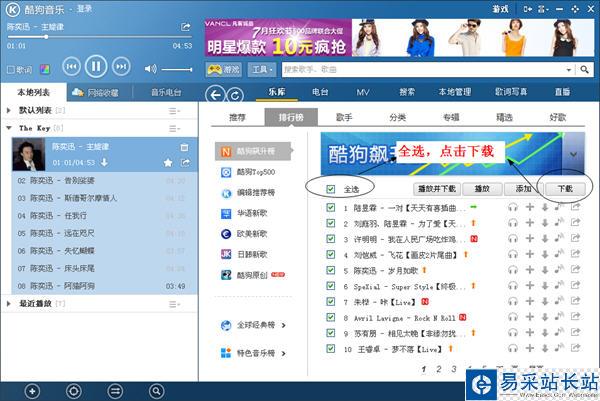Skip to the next track
This screenshot has width=600, height=401.
point(121,67)
